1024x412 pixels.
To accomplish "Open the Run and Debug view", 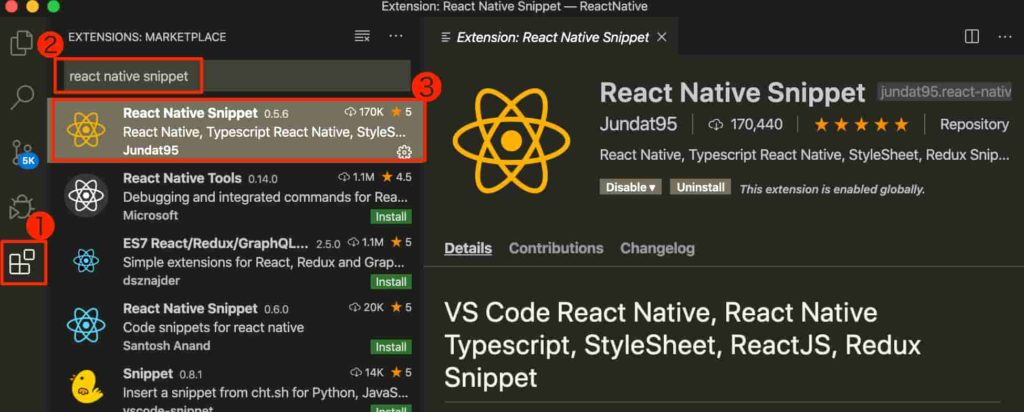I will coord(22,207).
